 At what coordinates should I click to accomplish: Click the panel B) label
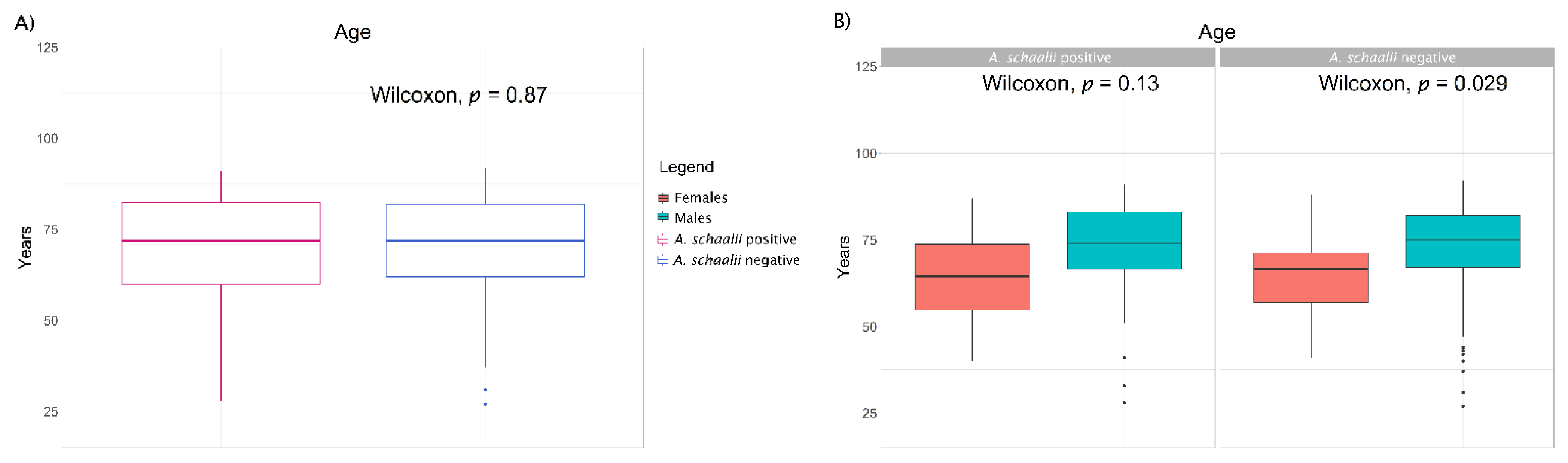(x=842, y=21)
